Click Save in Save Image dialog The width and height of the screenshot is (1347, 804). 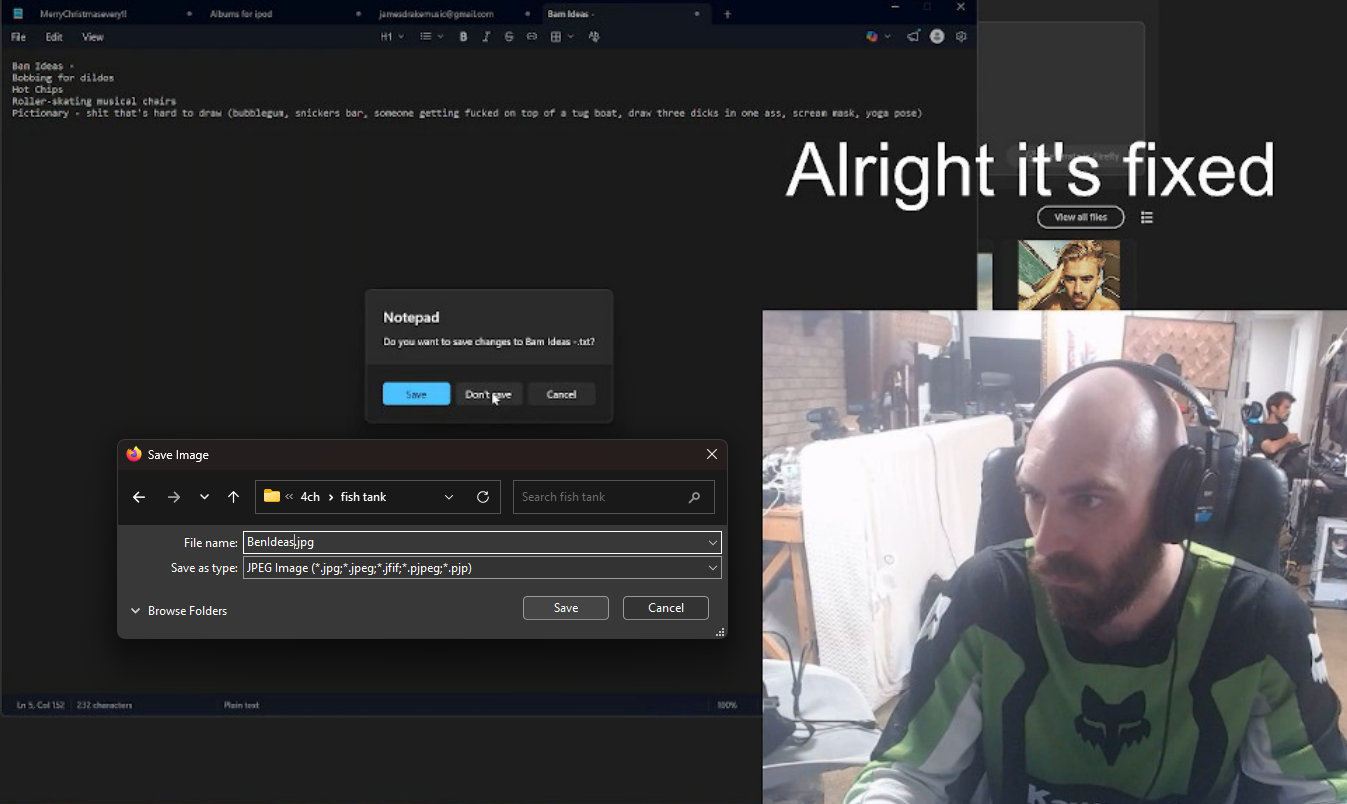[566, 608]
